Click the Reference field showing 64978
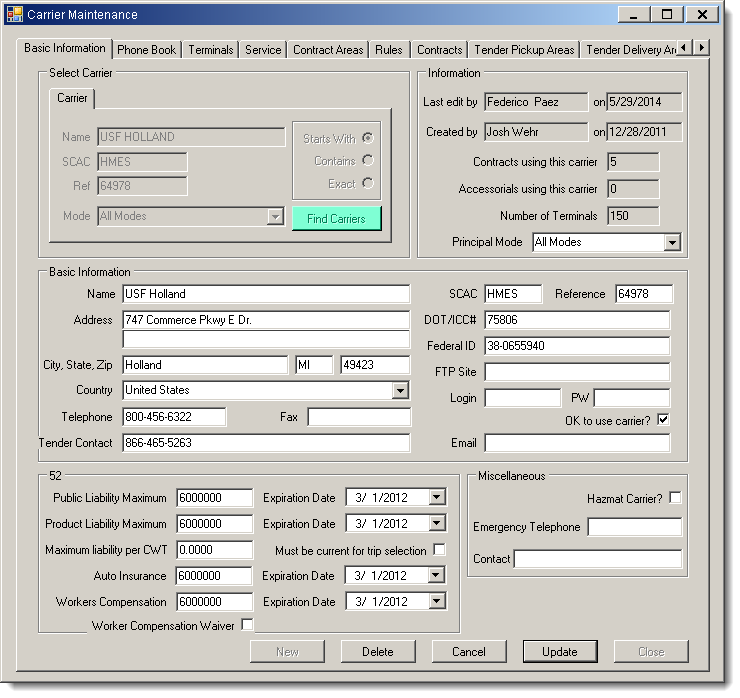 click(x=644, y=294)
